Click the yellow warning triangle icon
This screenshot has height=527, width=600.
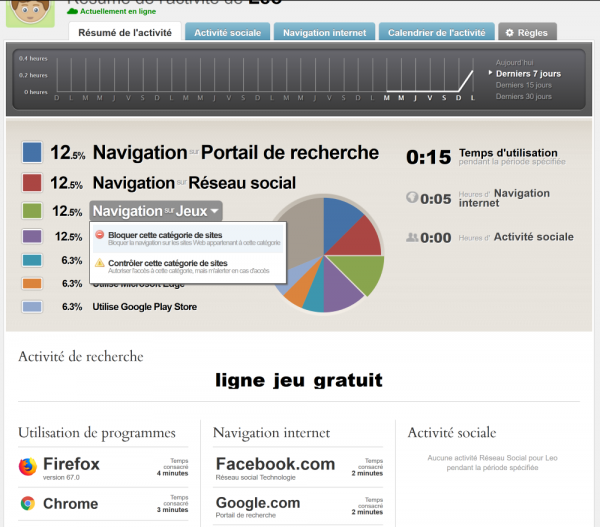click(99, 263)
